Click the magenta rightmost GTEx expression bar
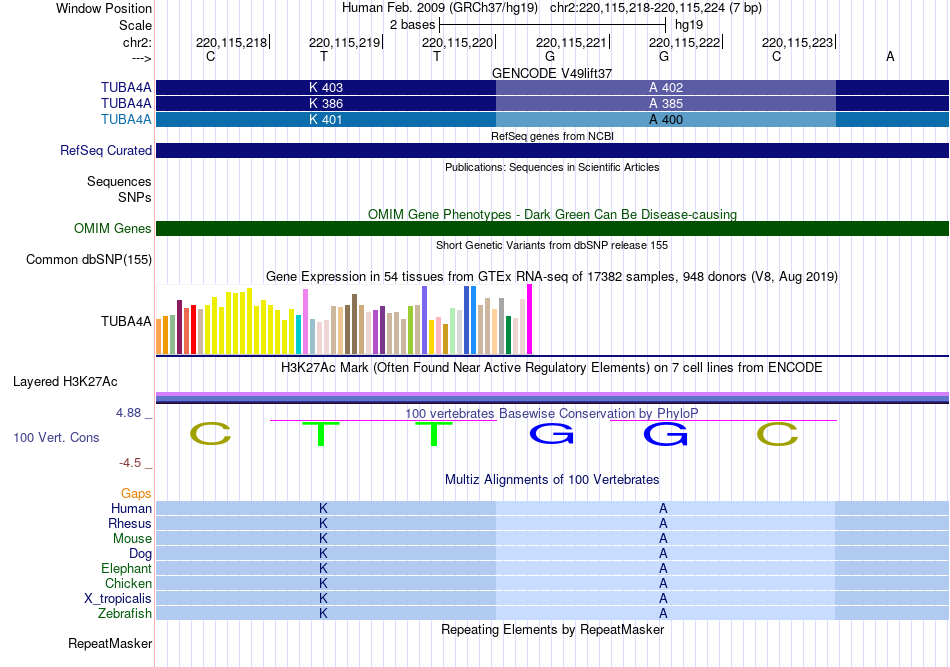Image resolution: width=950 pixels, height=667 pixels. [x=530, y=319]
